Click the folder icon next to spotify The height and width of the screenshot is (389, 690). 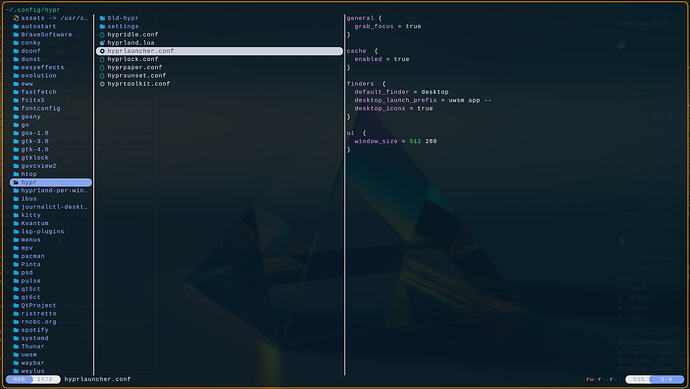coord(16,330)
